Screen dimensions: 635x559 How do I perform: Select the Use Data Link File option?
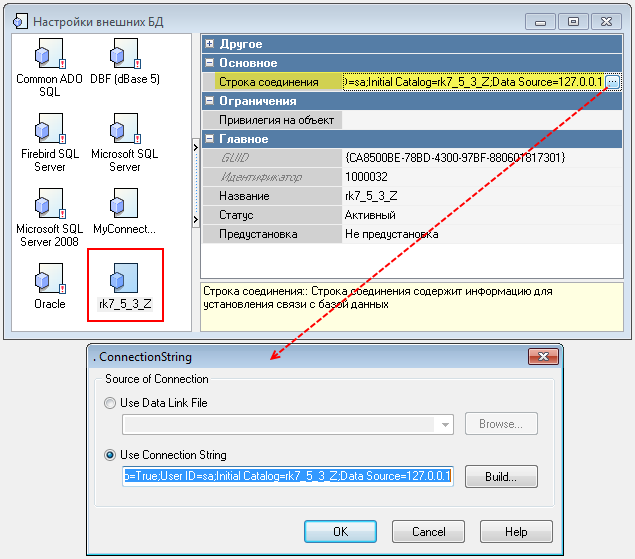111,403
